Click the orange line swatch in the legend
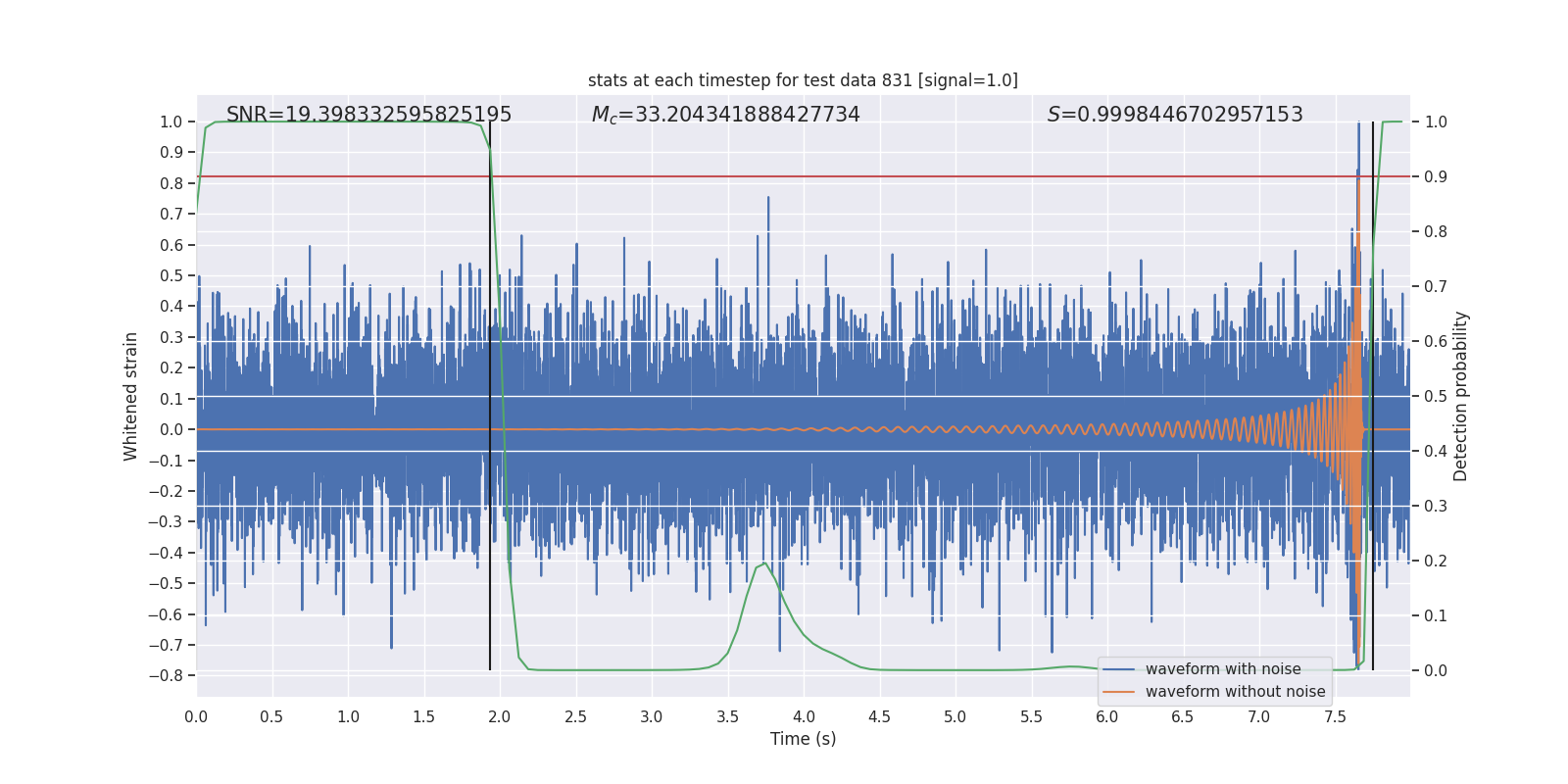The image size is (1568, 784). [1119, 692]
